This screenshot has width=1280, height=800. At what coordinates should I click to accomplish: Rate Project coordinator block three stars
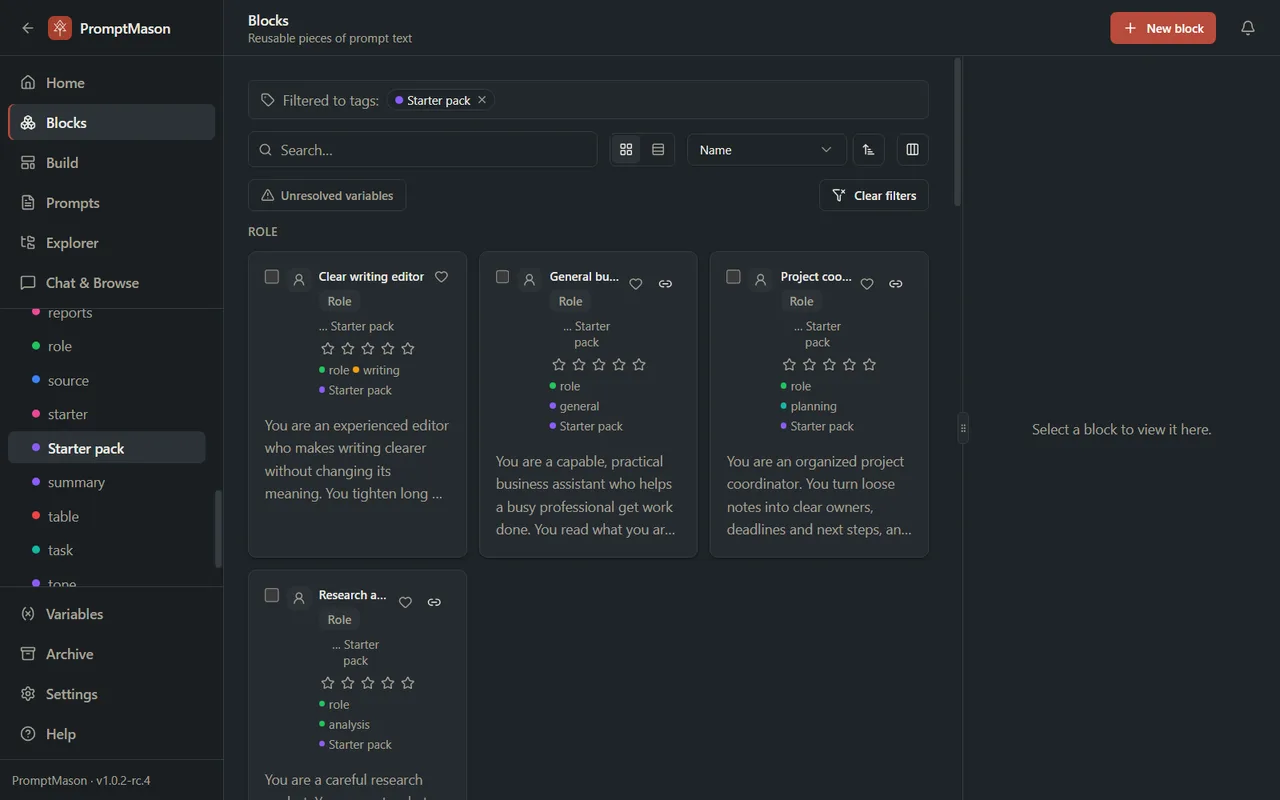tap(830, 365)
